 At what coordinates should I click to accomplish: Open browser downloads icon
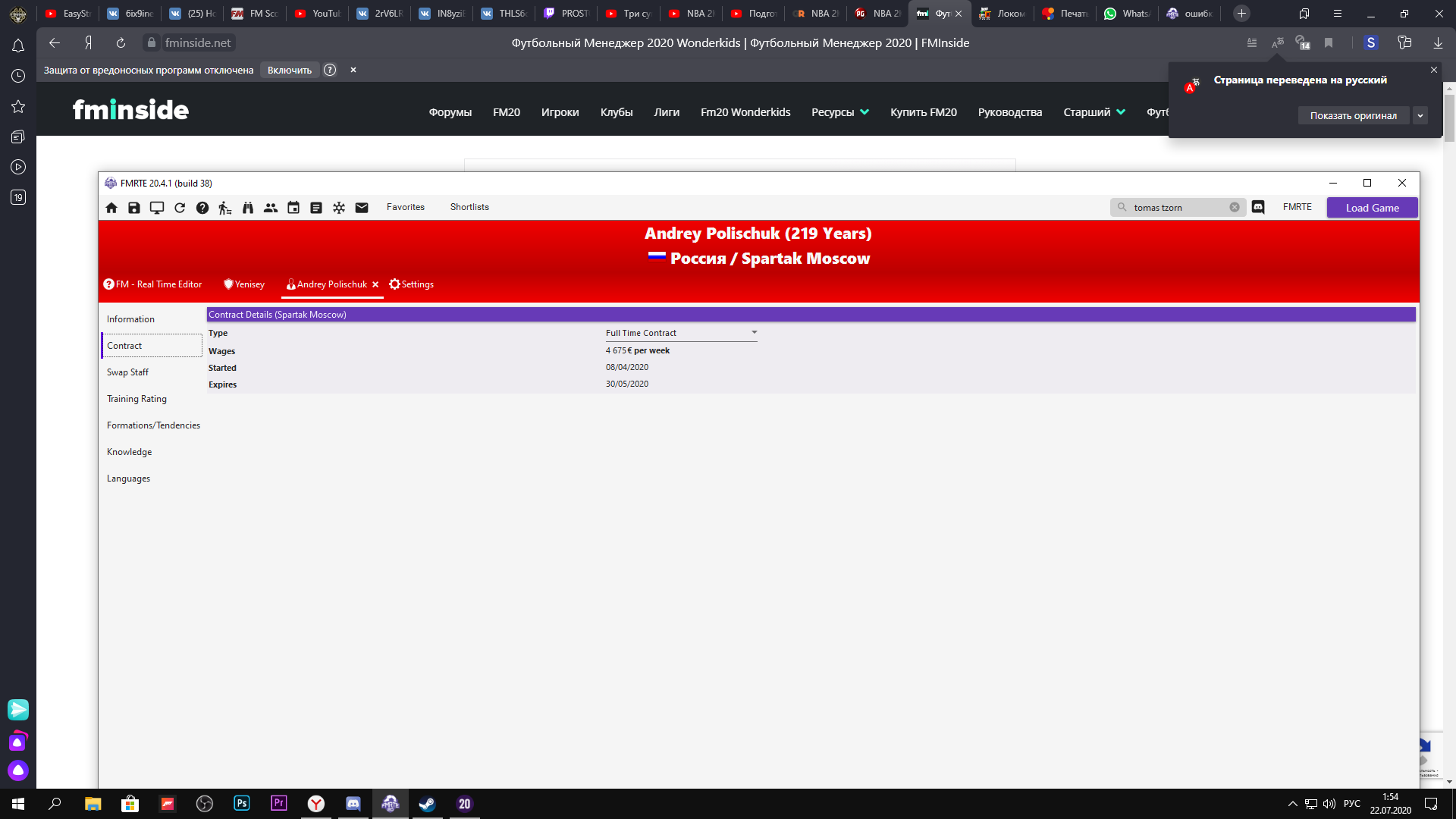point(1438,42)
